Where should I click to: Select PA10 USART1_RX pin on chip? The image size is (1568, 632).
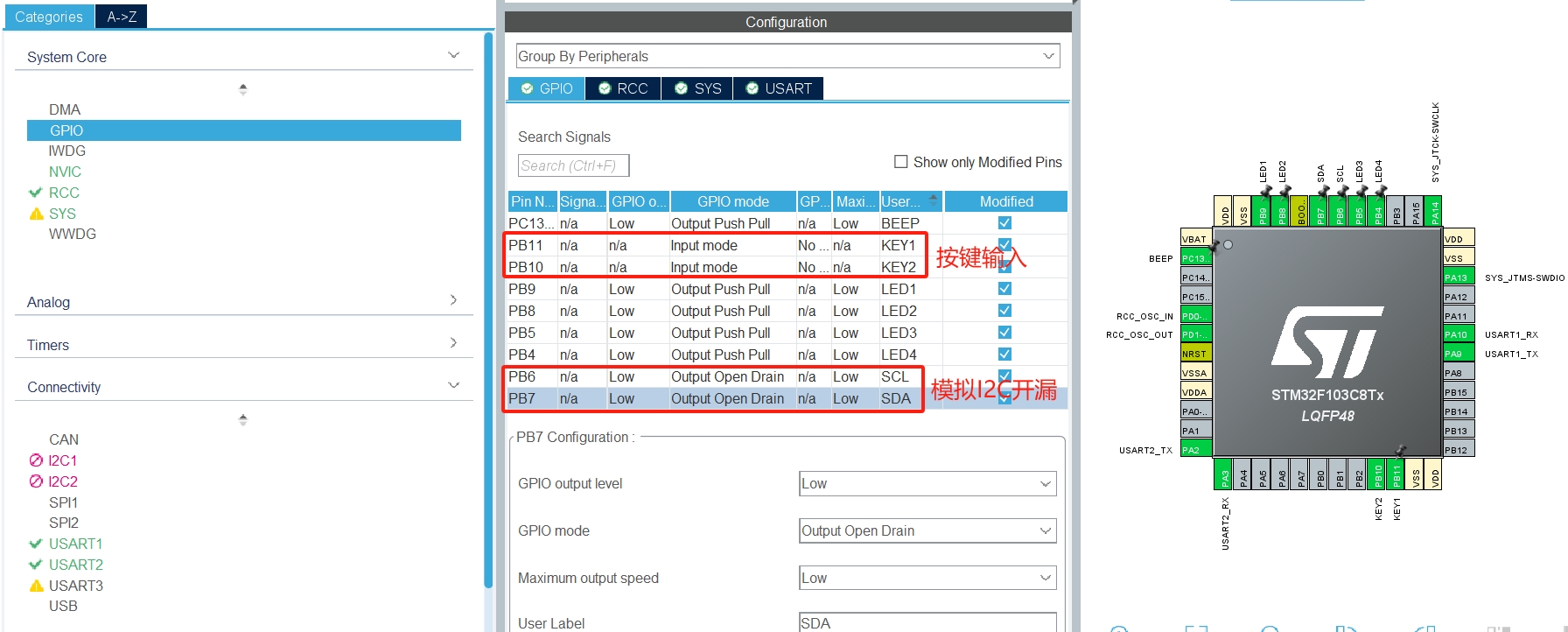[x=1459, y=334]
